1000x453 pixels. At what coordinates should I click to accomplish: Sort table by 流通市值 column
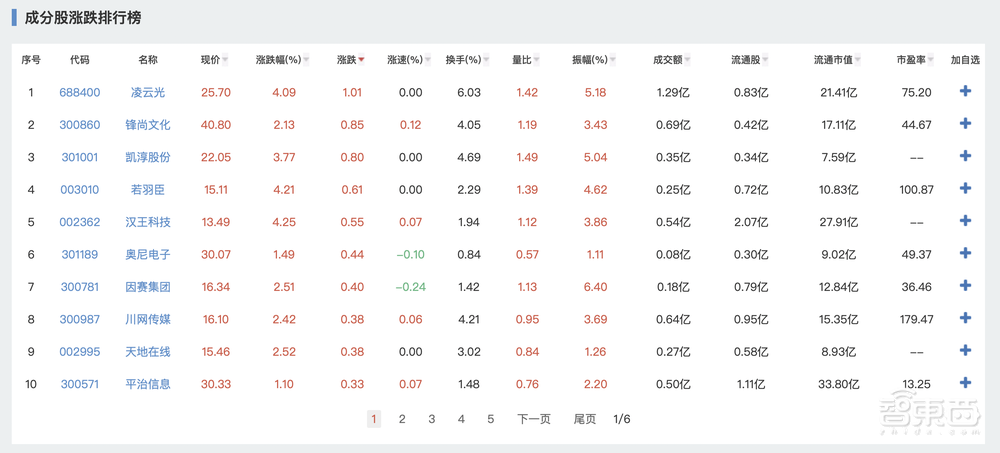point(837,60)
